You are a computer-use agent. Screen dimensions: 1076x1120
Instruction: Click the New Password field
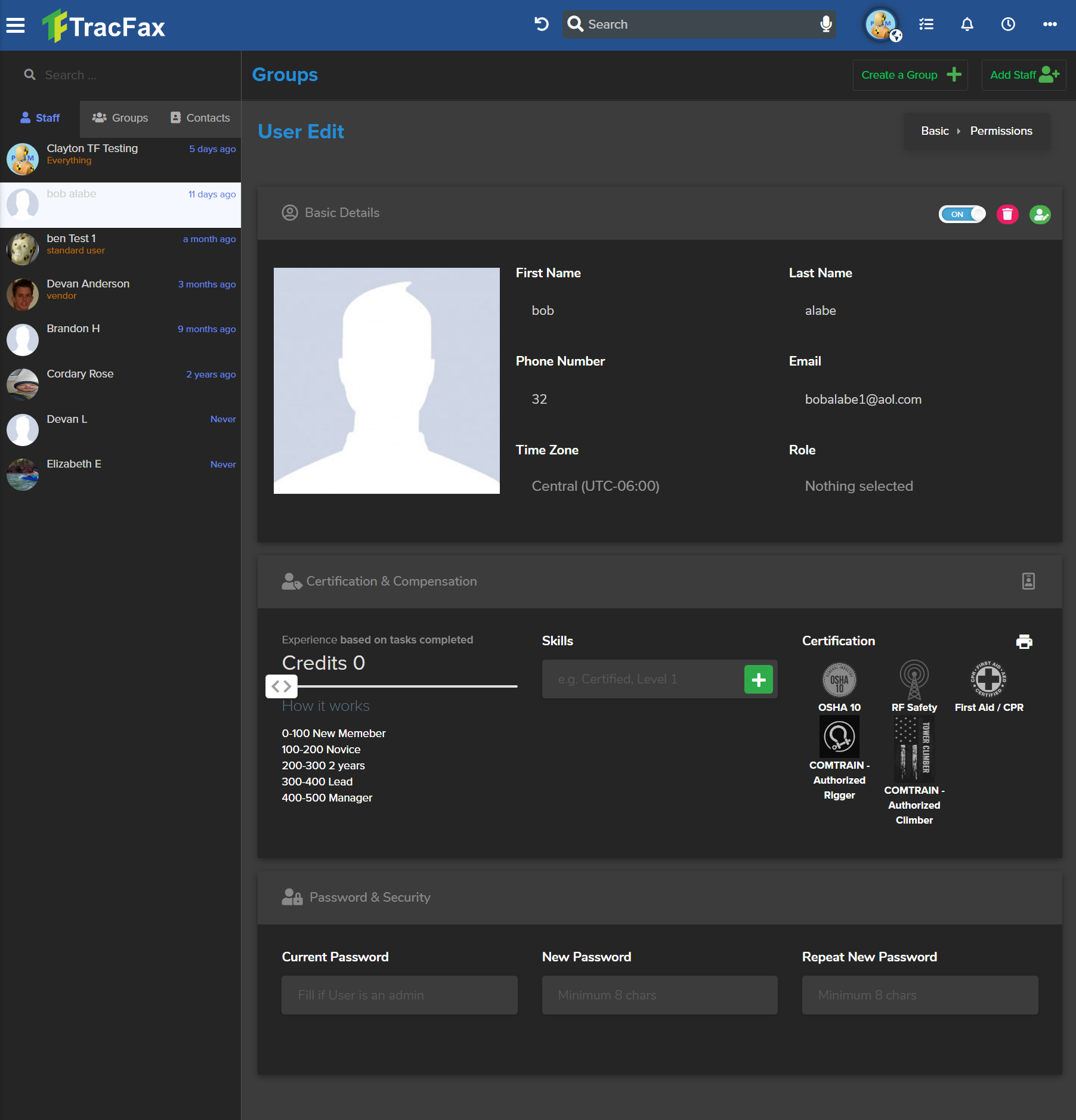[x=660, y=995]
